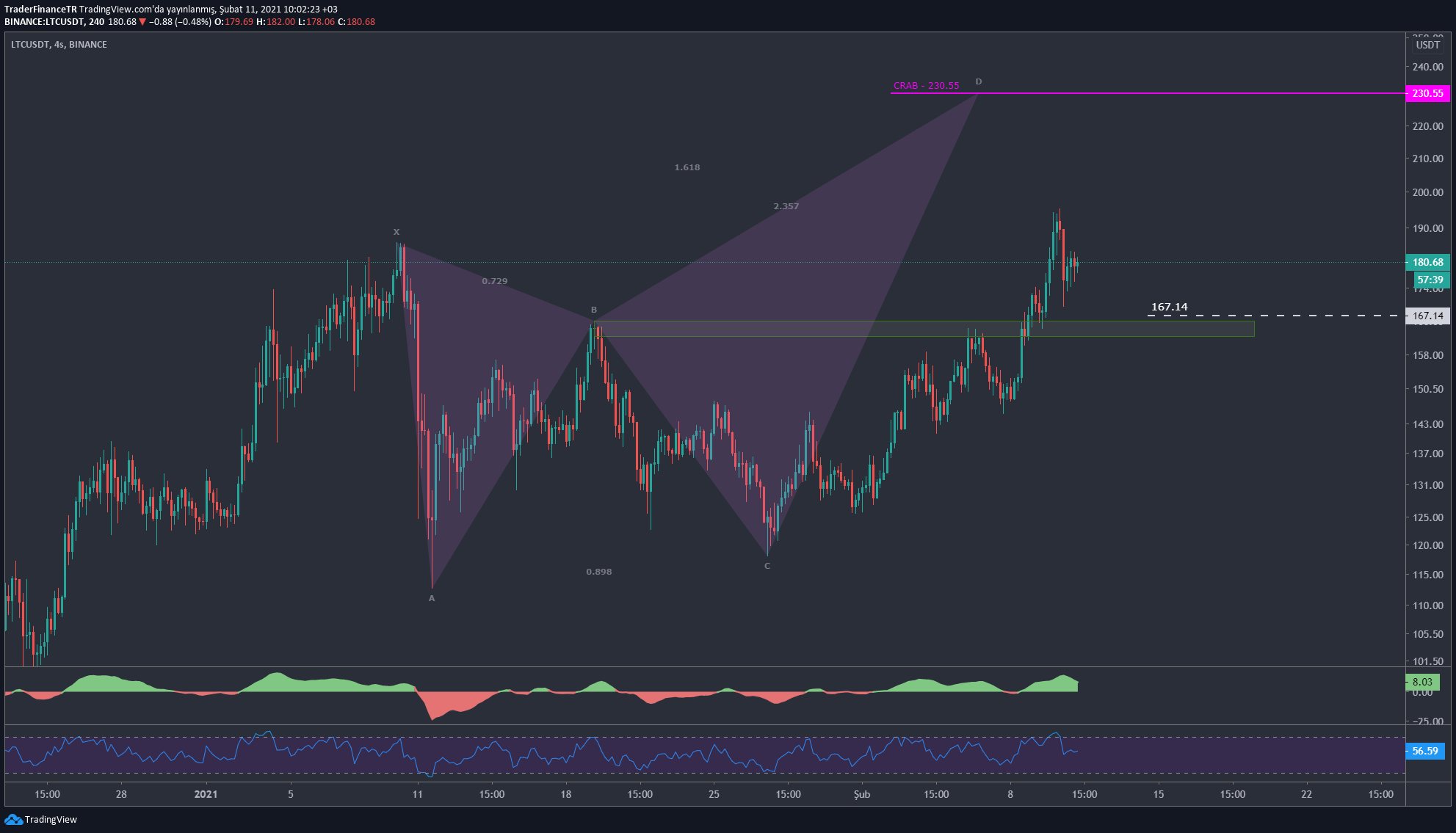
Task: Select pattern point X label
Action: tap(396, 232)
